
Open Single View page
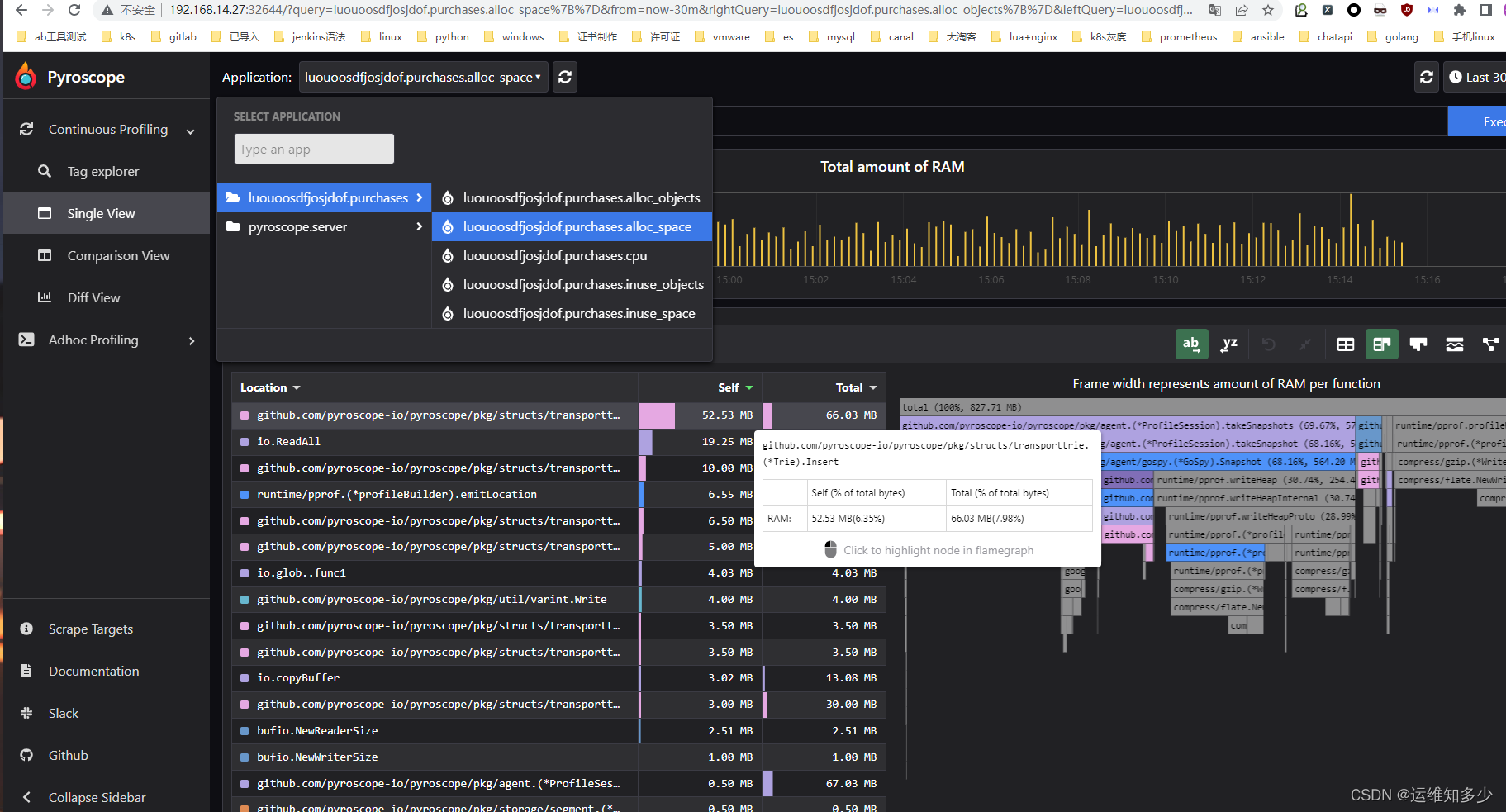tap(107, 213)
